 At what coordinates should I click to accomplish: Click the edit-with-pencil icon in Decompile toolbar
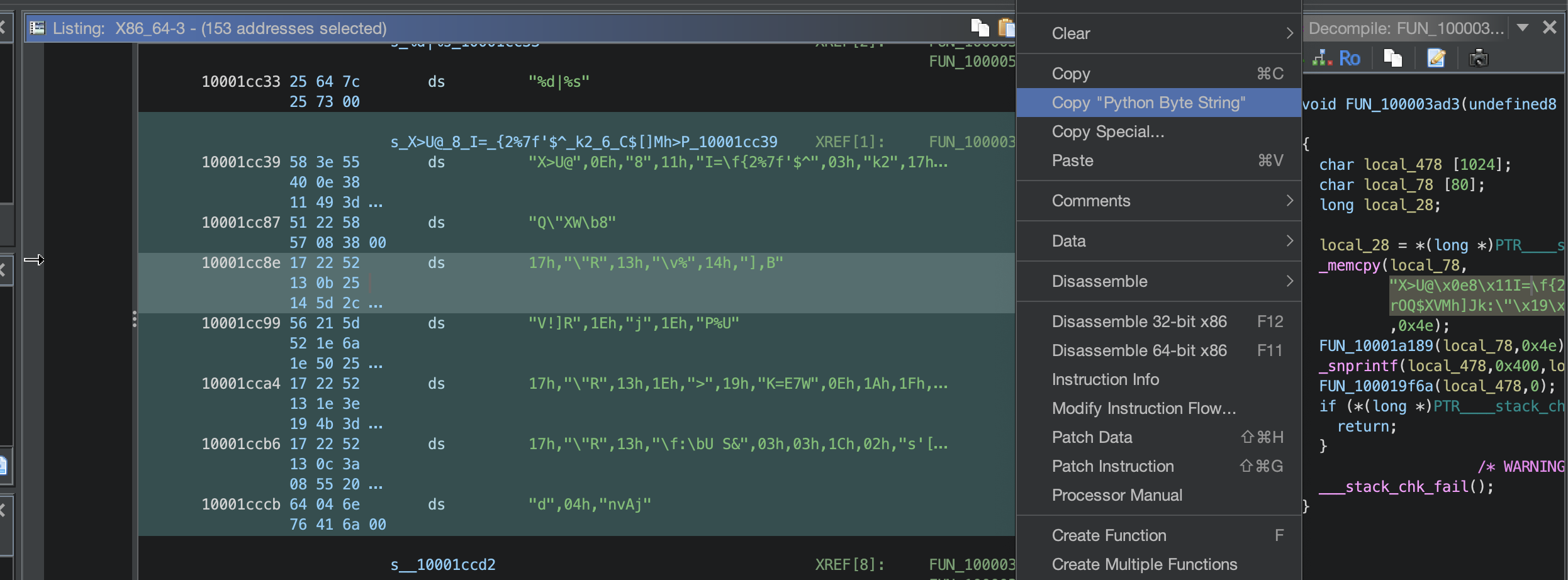coord(1436,59)
